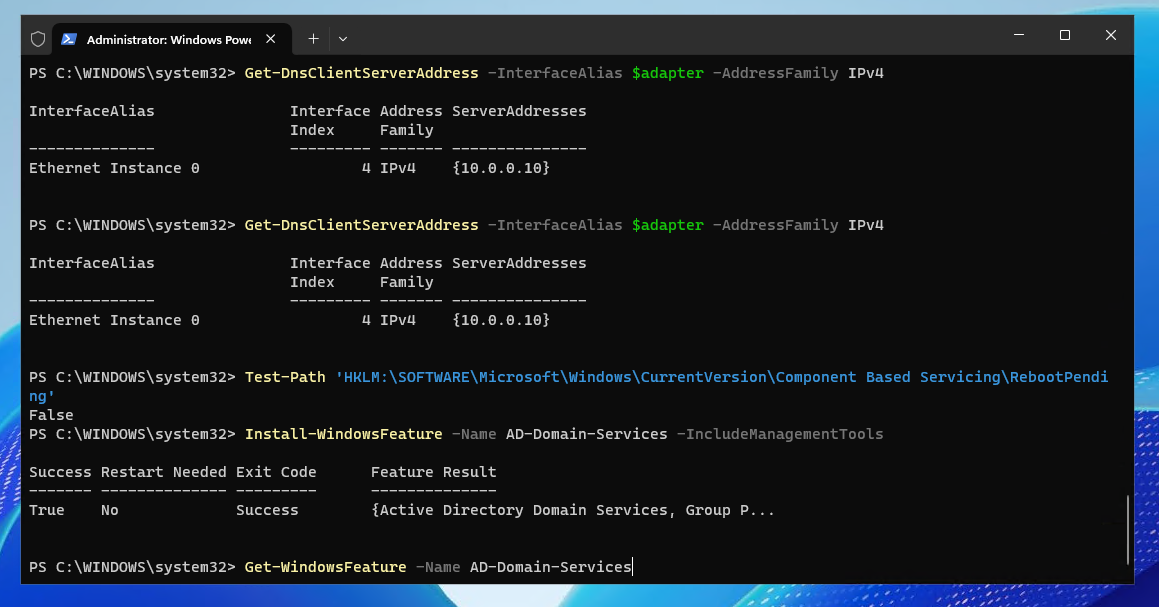Click the Install-WindowsFeature command text
Viewport: 1159px width, 607px height.
coord(343,434)
